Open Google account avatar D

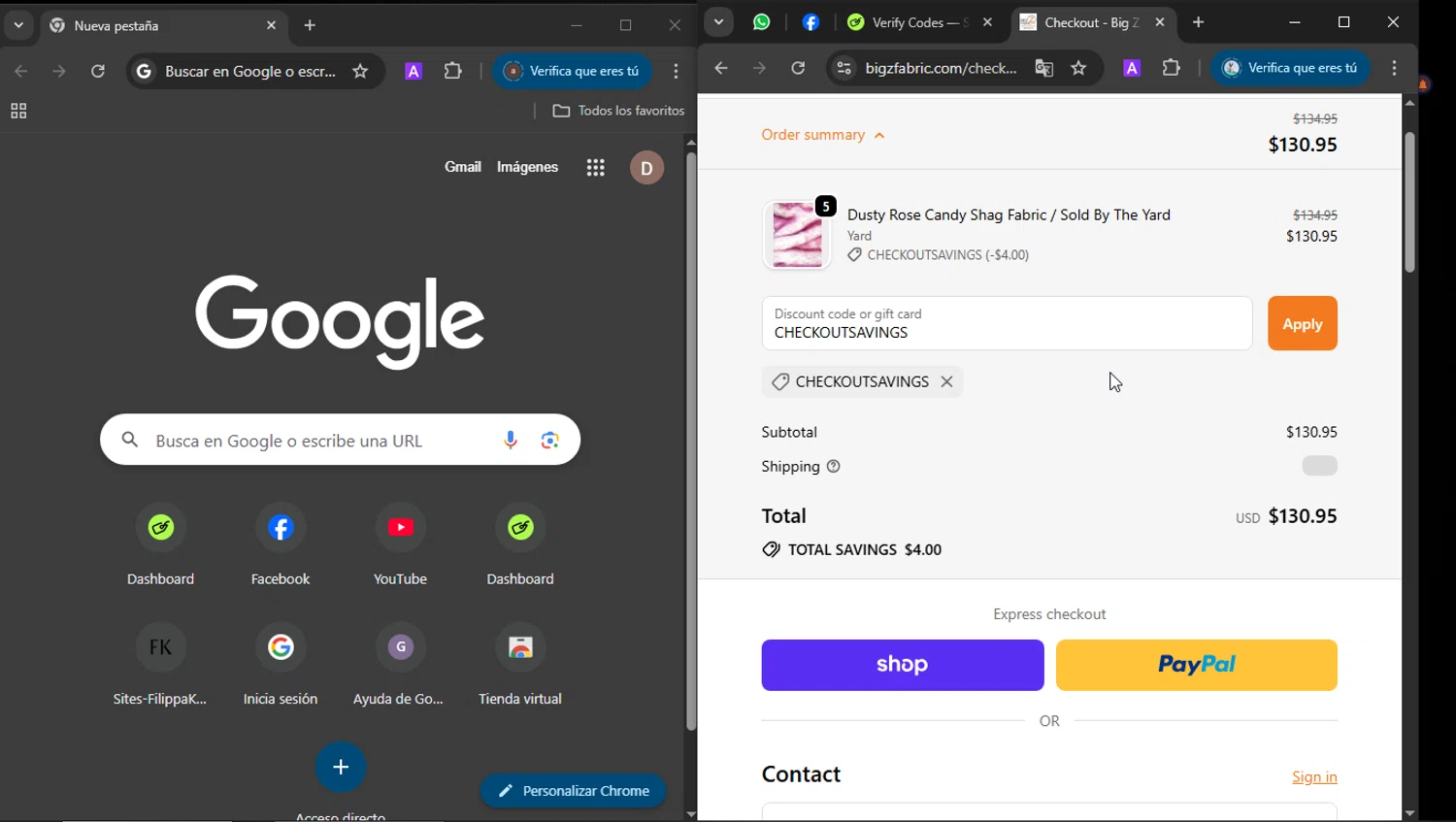646,168
